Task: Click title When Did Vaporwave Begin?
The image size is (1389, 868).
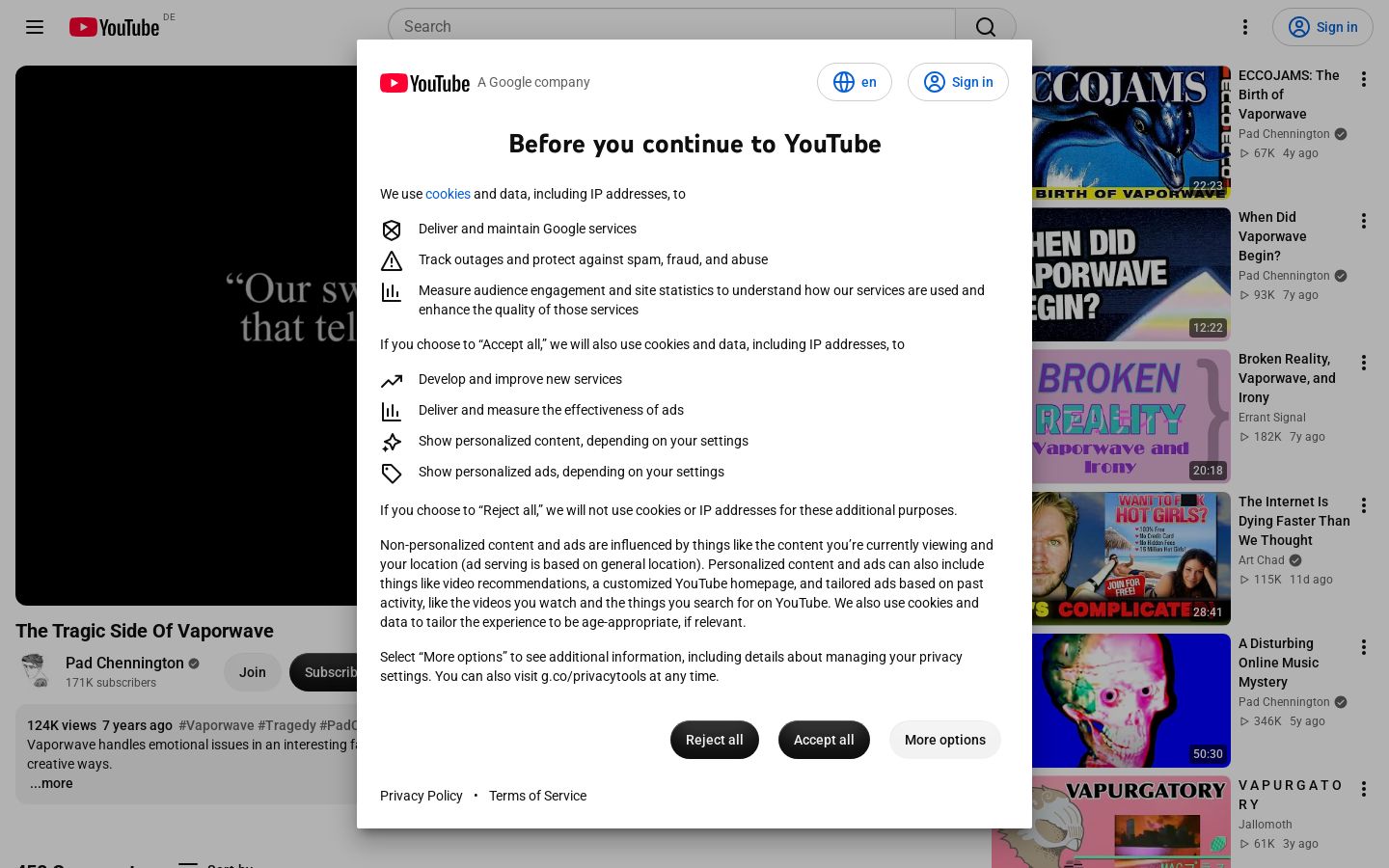Action: click(1272, 236)
